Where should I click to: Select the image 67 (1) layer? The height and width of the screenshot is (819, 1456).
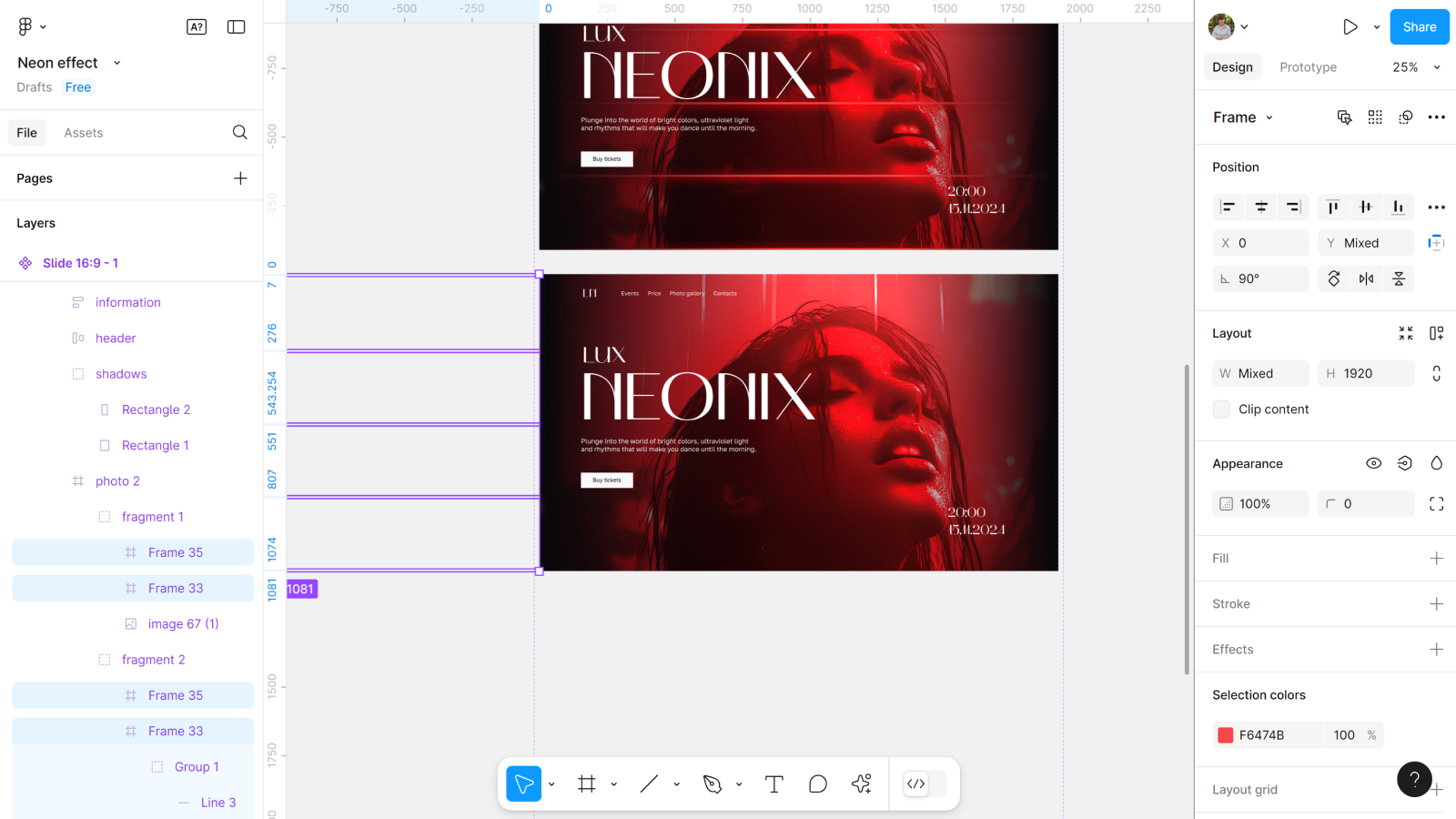tap(183, 624)
